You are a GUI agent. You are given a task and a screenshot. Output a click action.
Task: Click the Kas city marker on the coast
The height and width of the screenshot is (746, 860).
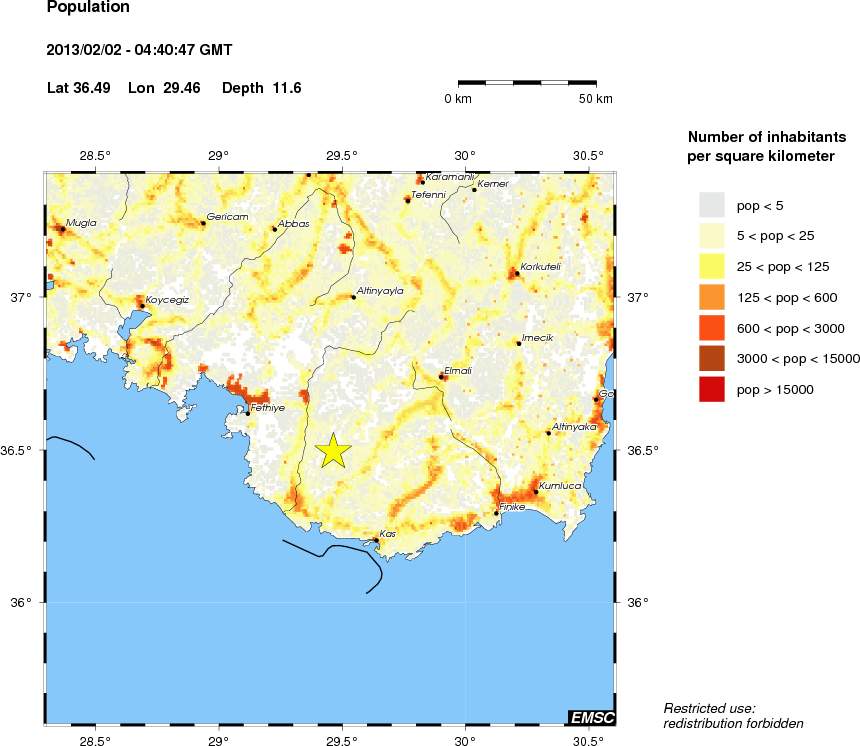376,540
